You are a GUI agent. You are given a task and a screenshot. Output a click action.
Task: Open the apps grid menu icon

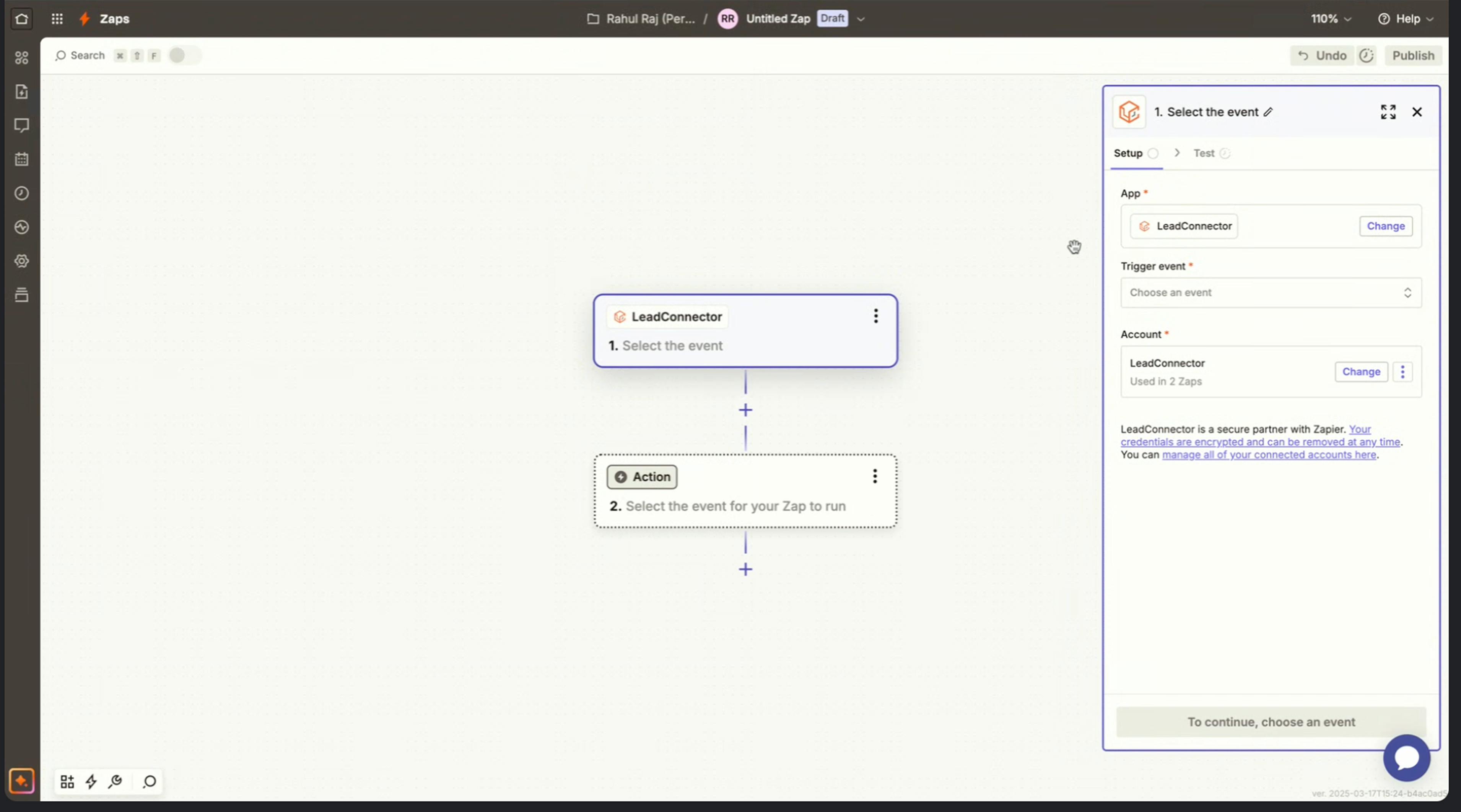pos(57,19)
